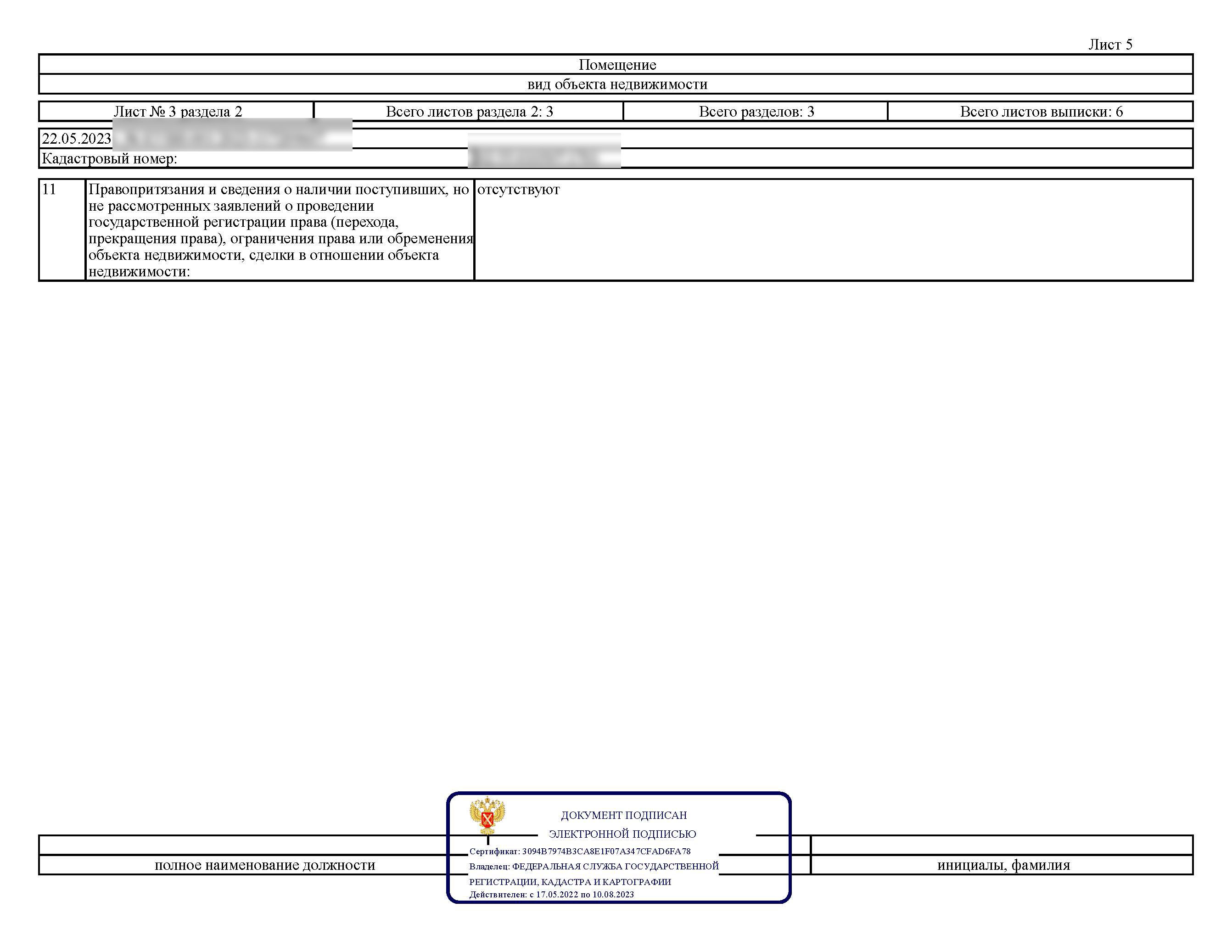
Task: Select the 'Помещение' heading cell
Action: [x=616, y=65]
